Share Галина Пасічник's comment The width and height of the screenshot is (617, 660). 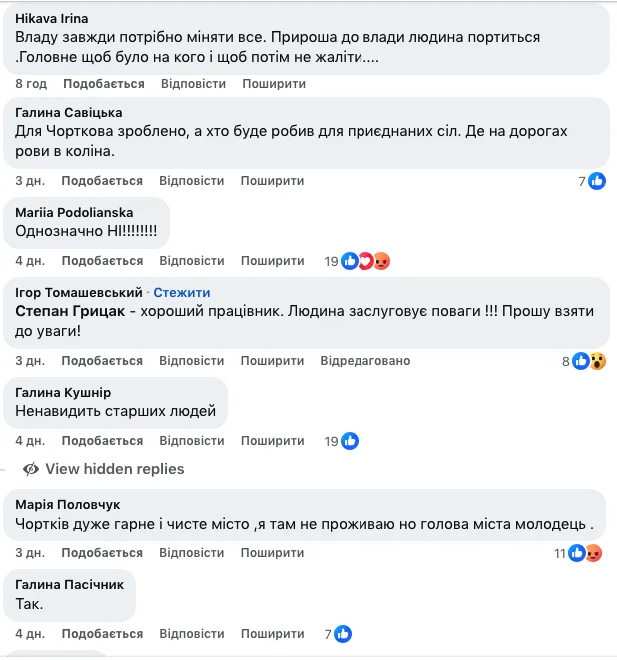pos(272,633)
